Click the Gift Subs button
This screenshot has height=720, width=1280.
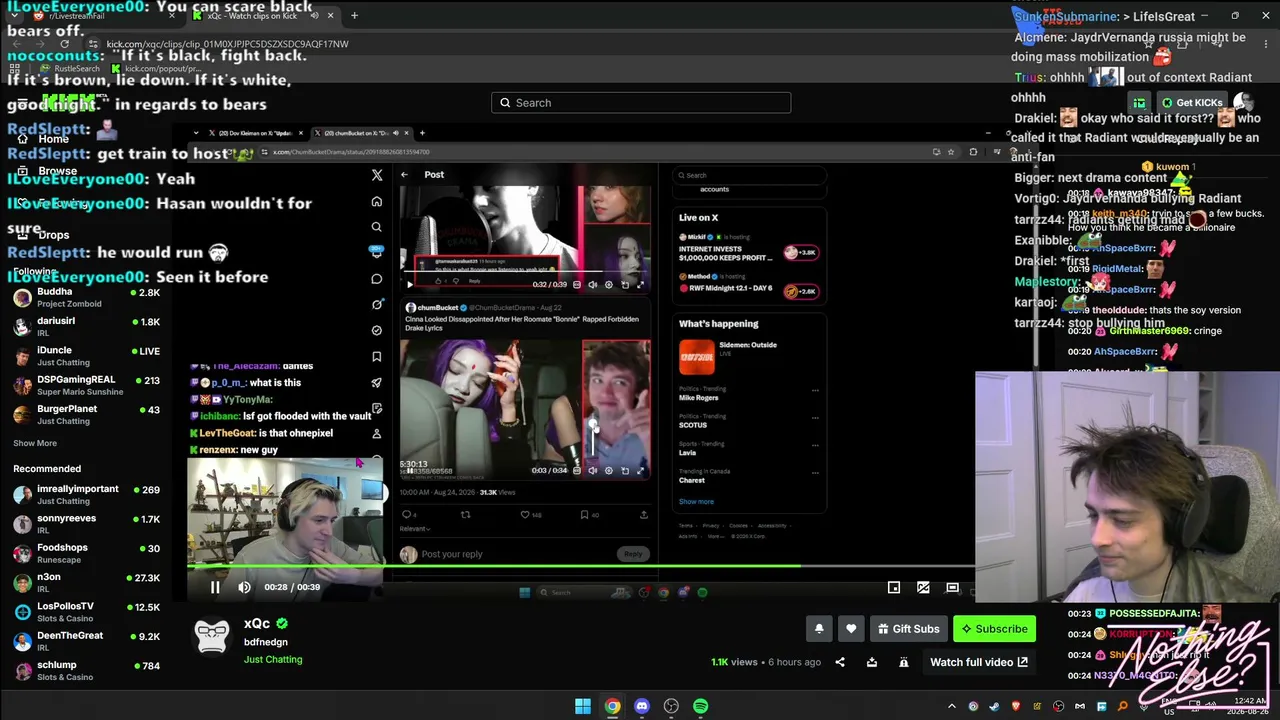908,629
